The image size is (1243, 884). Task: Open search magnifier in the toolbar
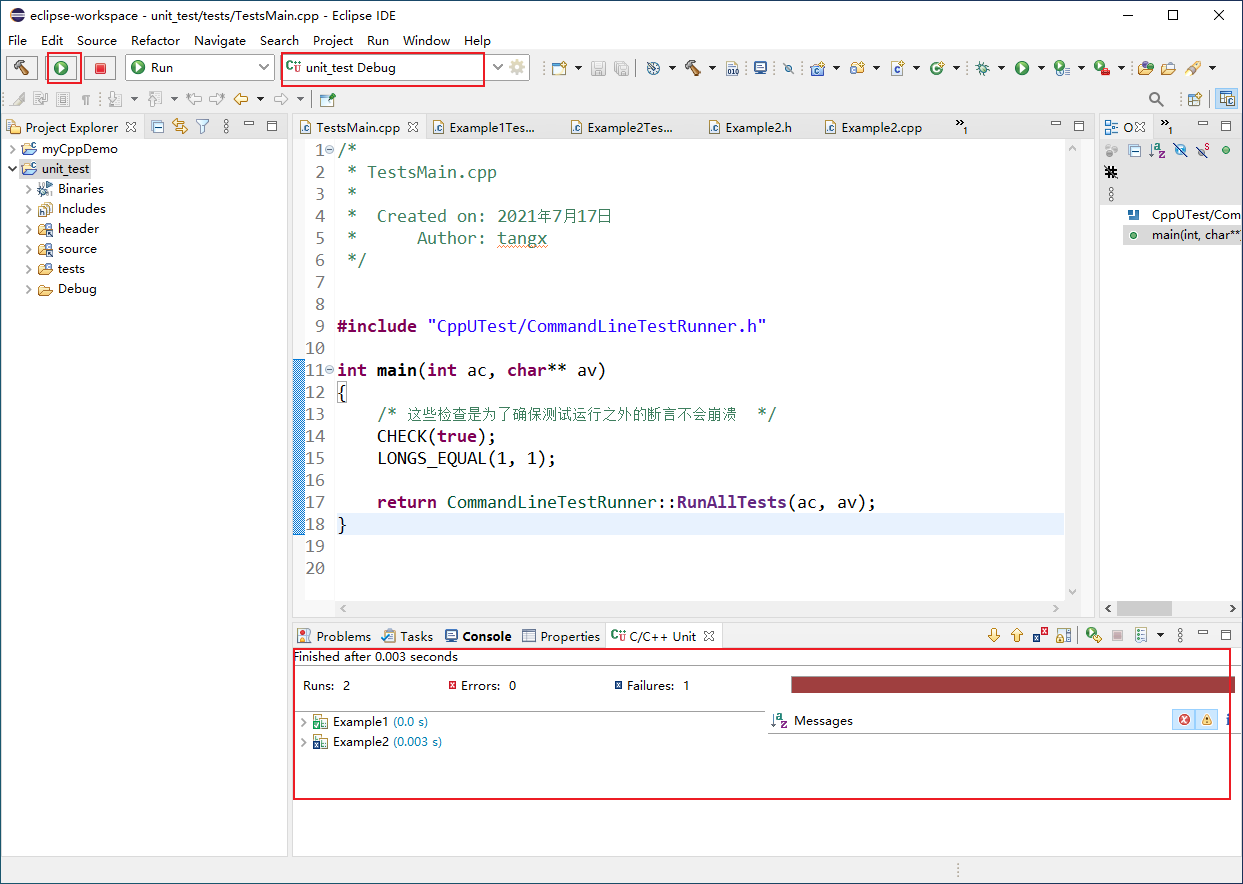point(1156,99)
